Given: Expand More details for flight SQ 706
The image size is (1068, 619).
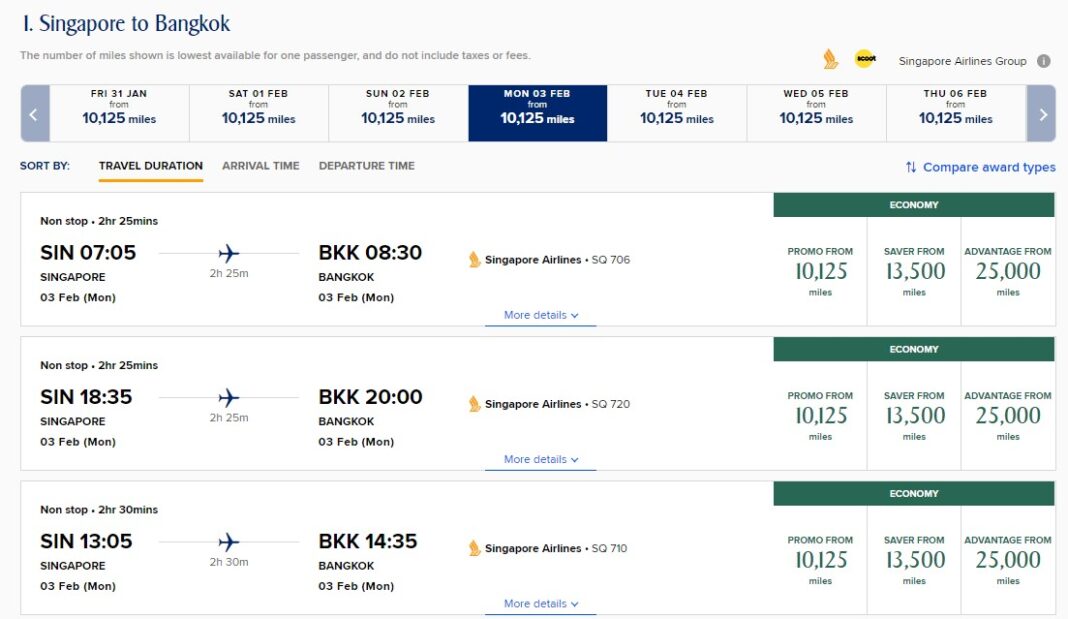Looking at the screenshot, I should [540, 314].
